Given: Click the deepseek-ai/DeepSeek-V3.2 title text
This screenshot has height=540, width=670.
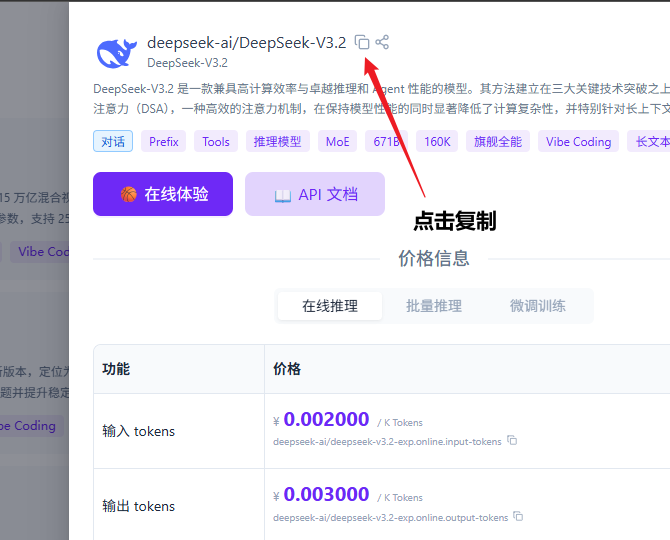Looking at the screenshot, I should pos(247,43).
